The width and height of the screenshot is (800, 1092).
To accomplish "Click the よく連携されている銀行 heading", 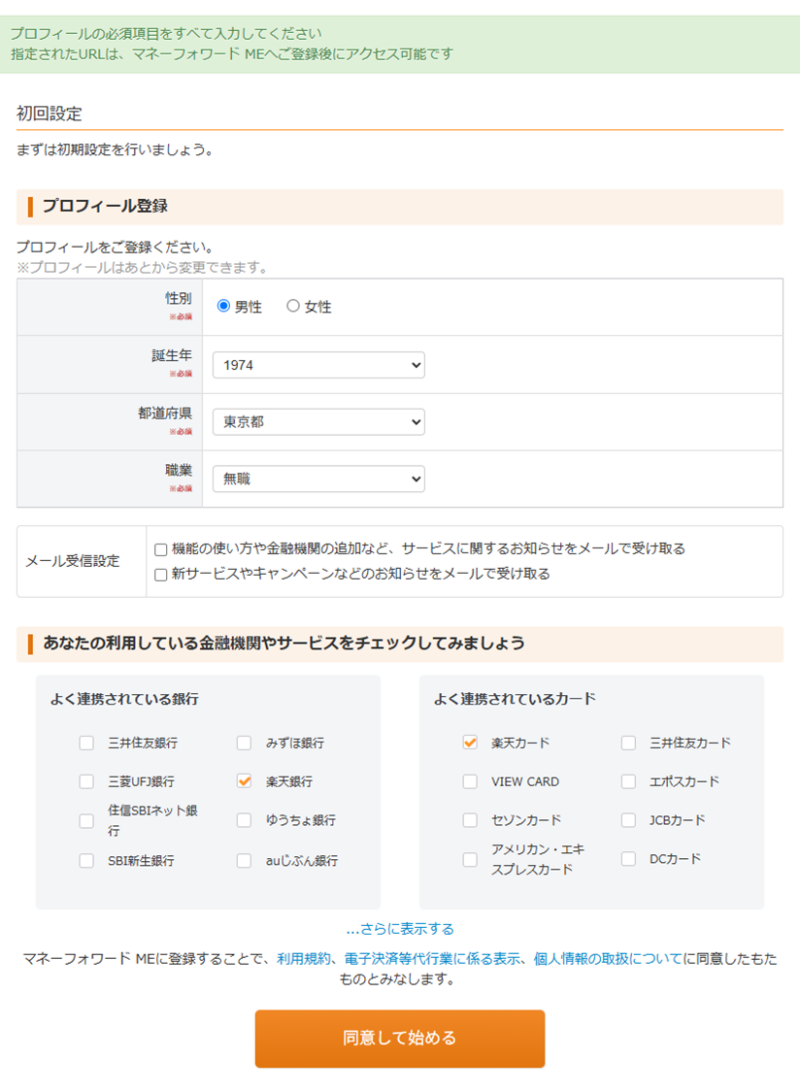I will [x=125, y=699].
